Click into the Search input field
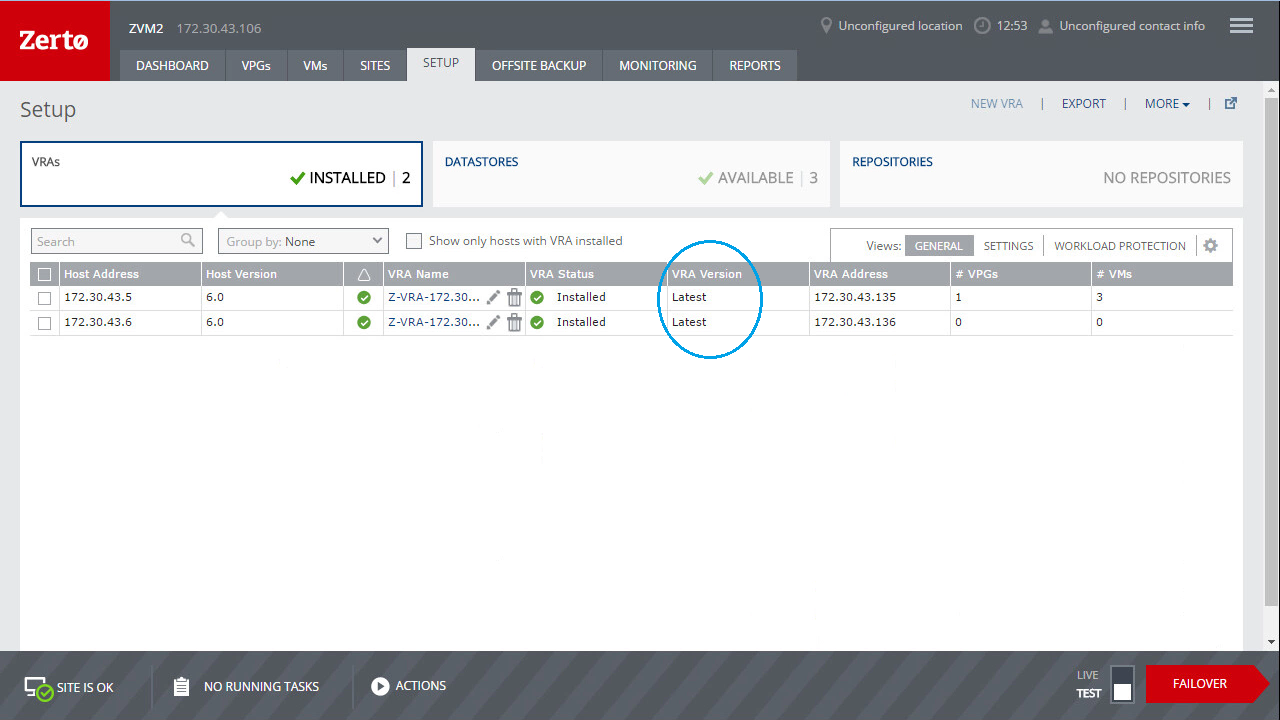 (x=105, y=241)
